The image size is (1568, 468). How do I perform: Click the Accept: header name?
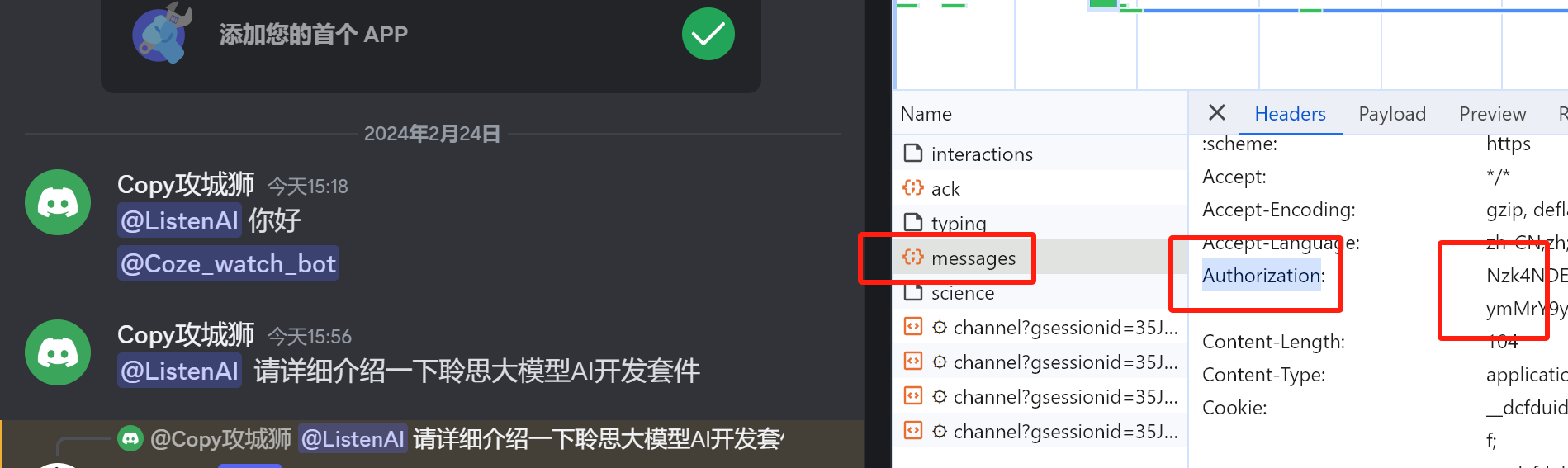pyautogui.click(x=1234, y=177)
